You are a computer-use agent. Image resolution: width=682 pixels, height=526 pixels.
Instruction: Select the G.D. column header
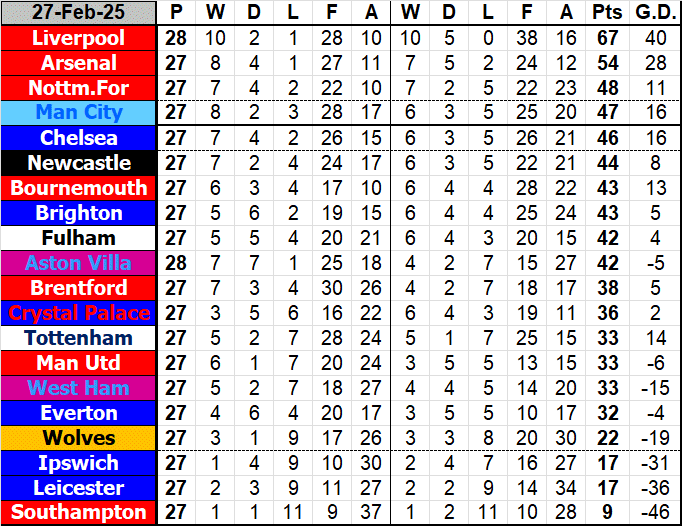[x=652, y=13]
